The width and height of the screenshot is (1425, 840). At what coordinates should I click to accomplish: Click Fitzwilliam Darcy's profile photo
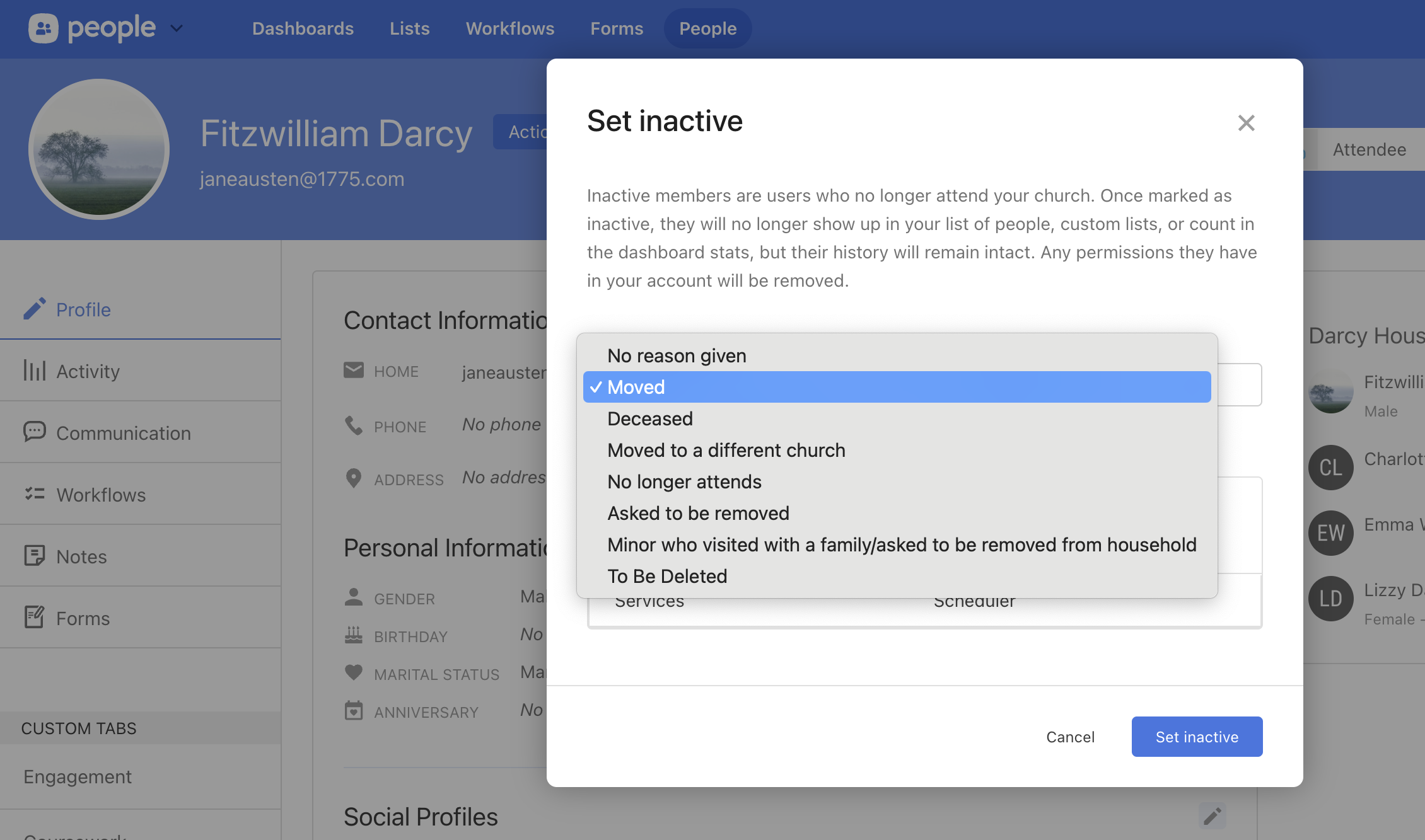(99, 149)
